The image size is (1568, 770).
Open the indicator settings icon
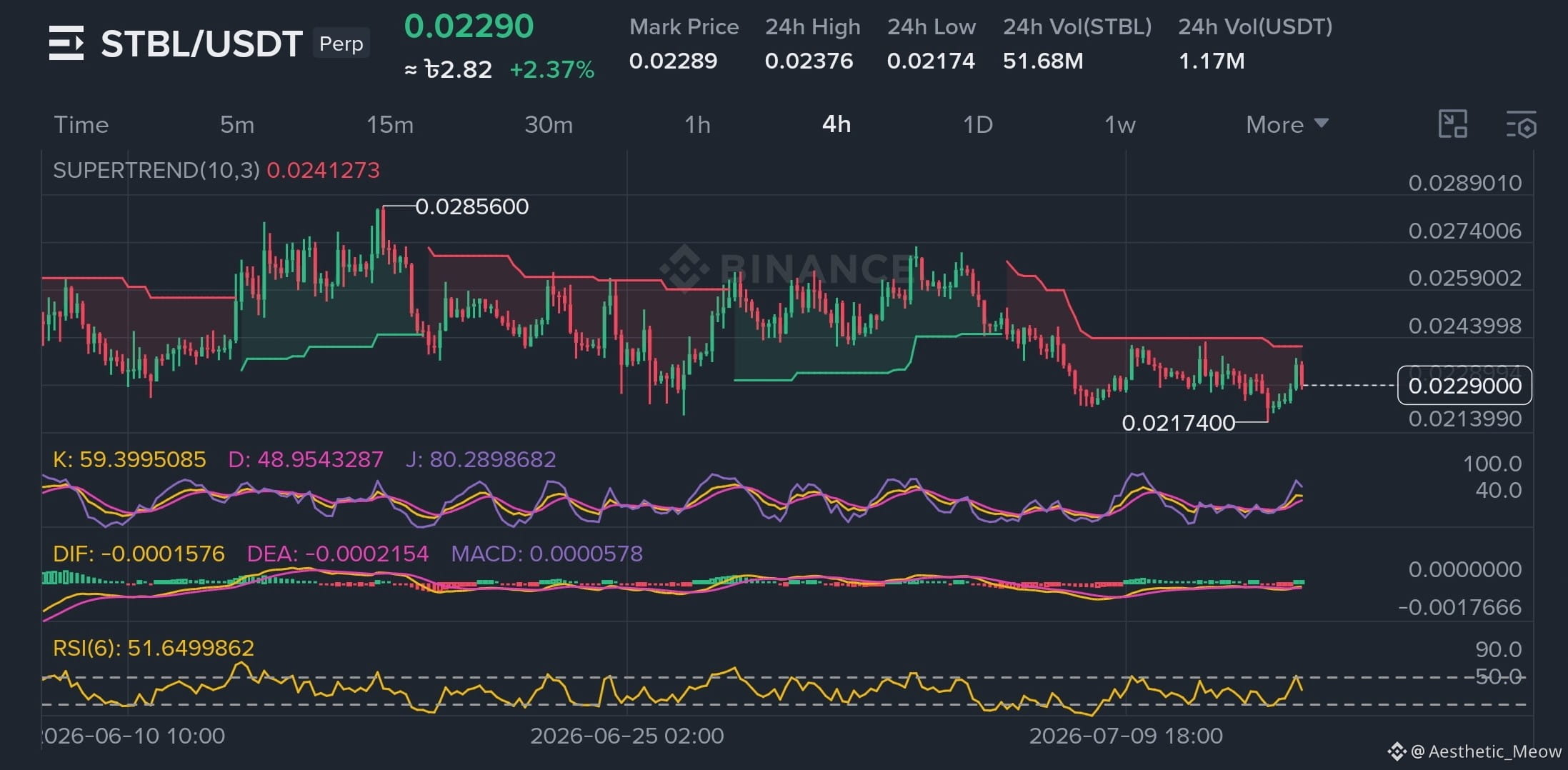1521,124
